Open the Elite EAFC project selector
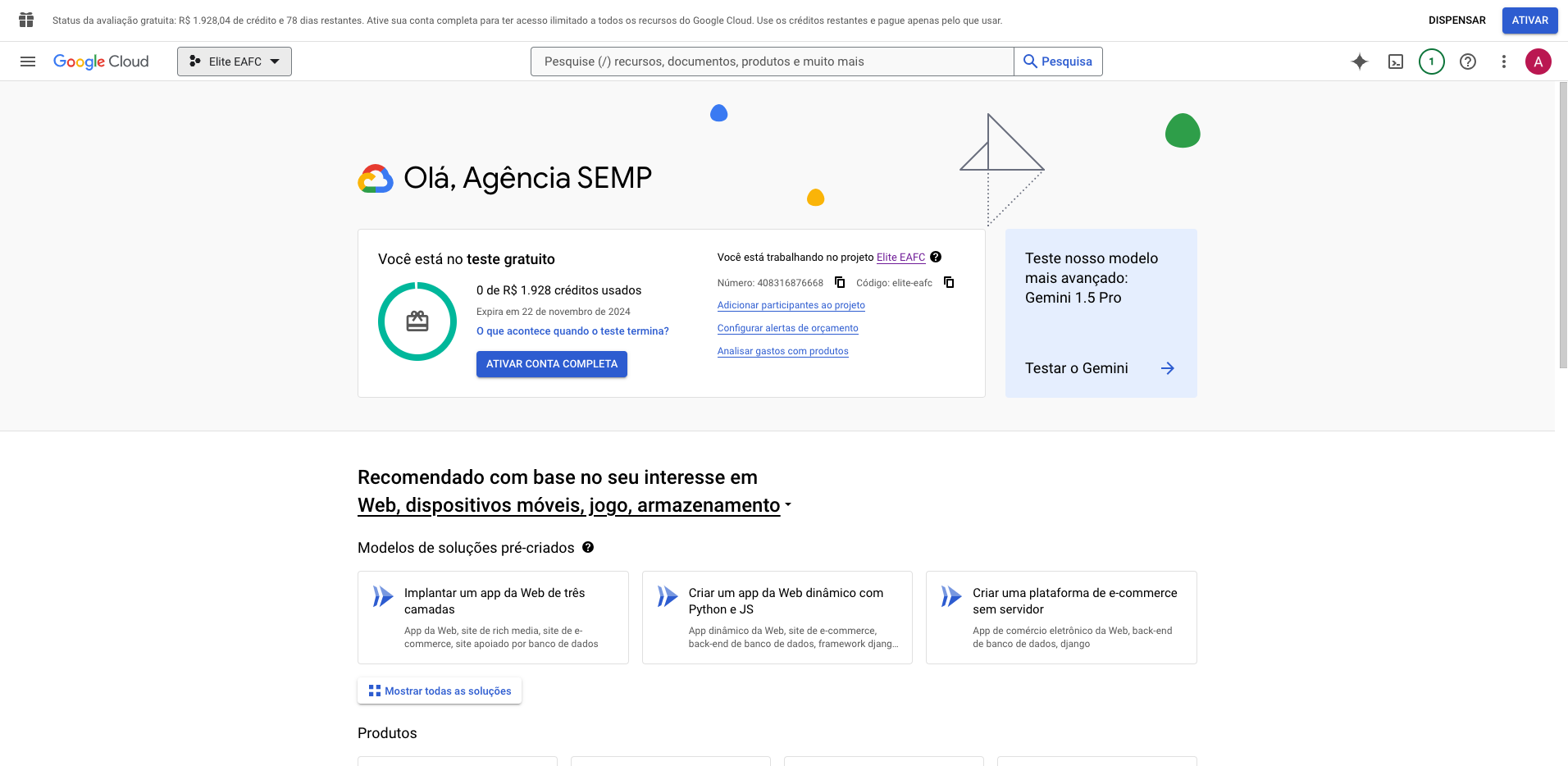The width and height of the screenshot is (1568, 766). point(235,62)
